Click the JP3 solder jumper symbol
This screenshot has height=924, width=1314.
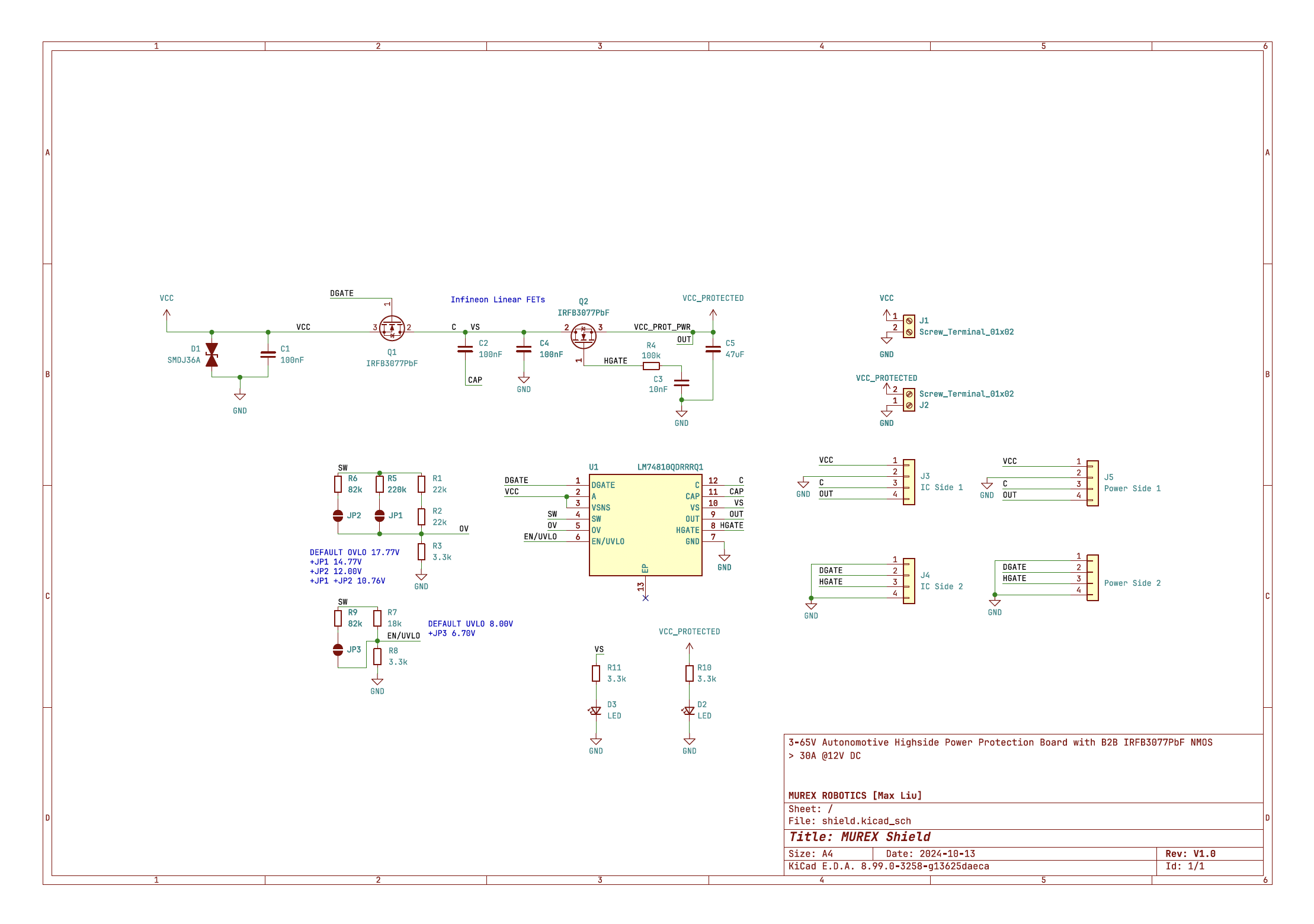(338, 650)
